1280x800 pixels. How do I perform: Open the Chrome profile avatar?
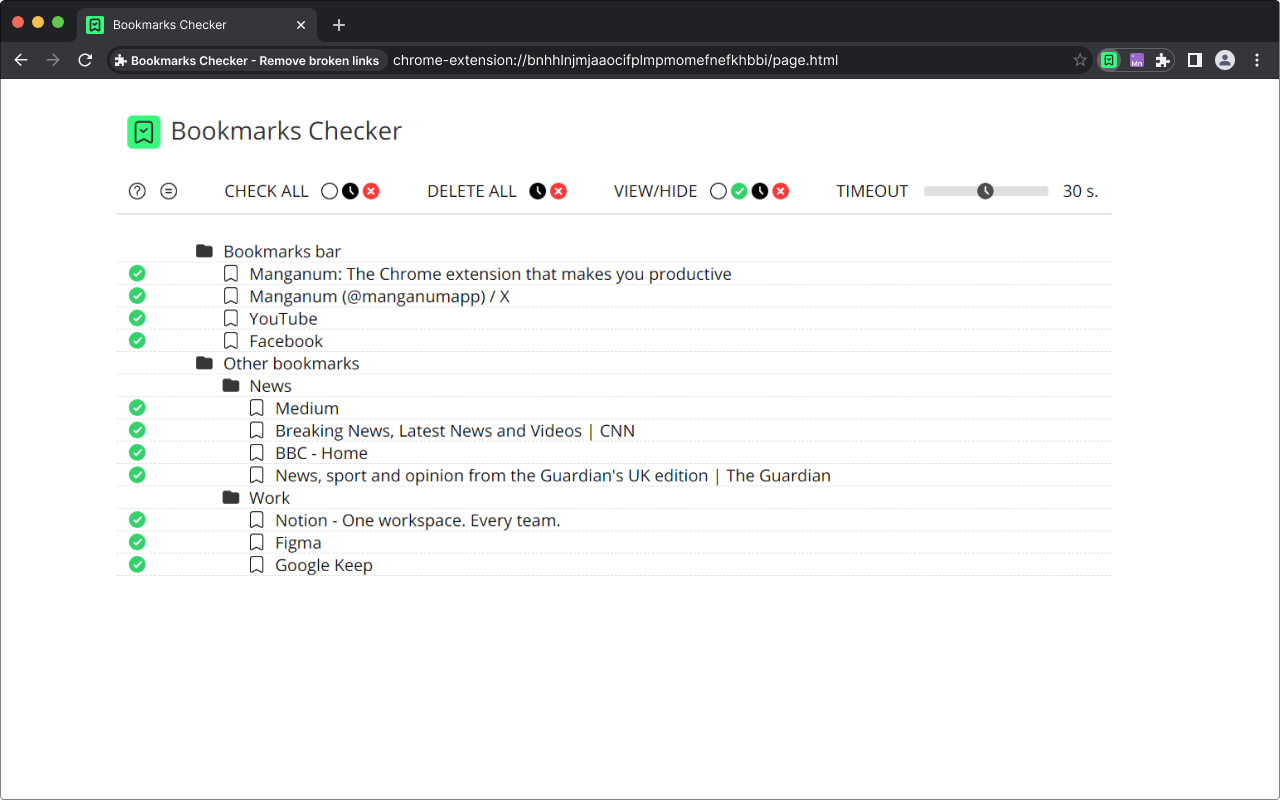[1225, 60]
